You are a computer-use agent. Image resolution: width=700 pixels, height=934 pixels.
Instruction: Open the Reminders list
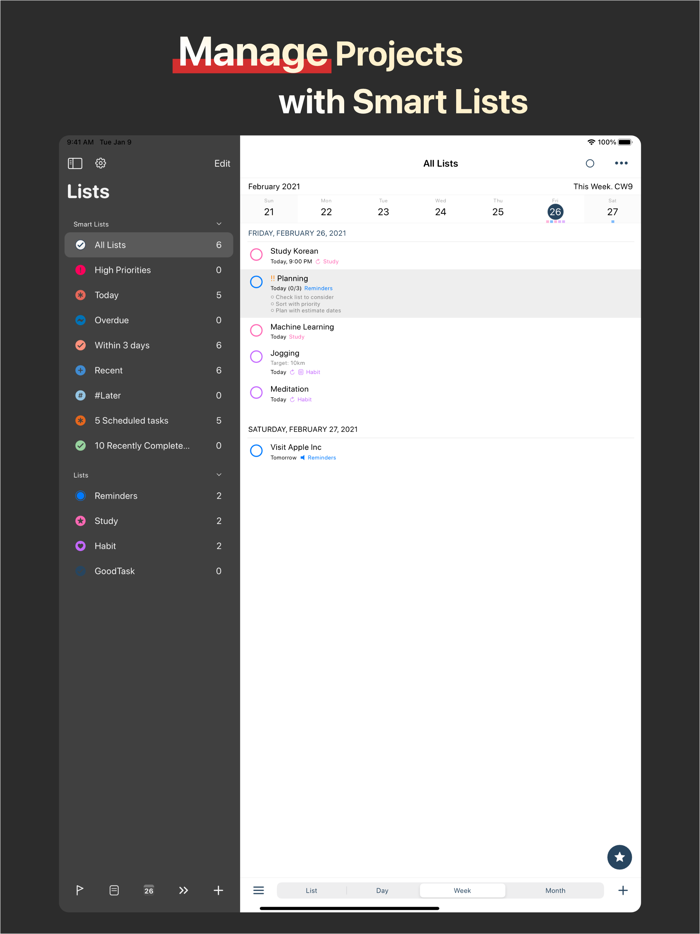[x=149, y=496]
